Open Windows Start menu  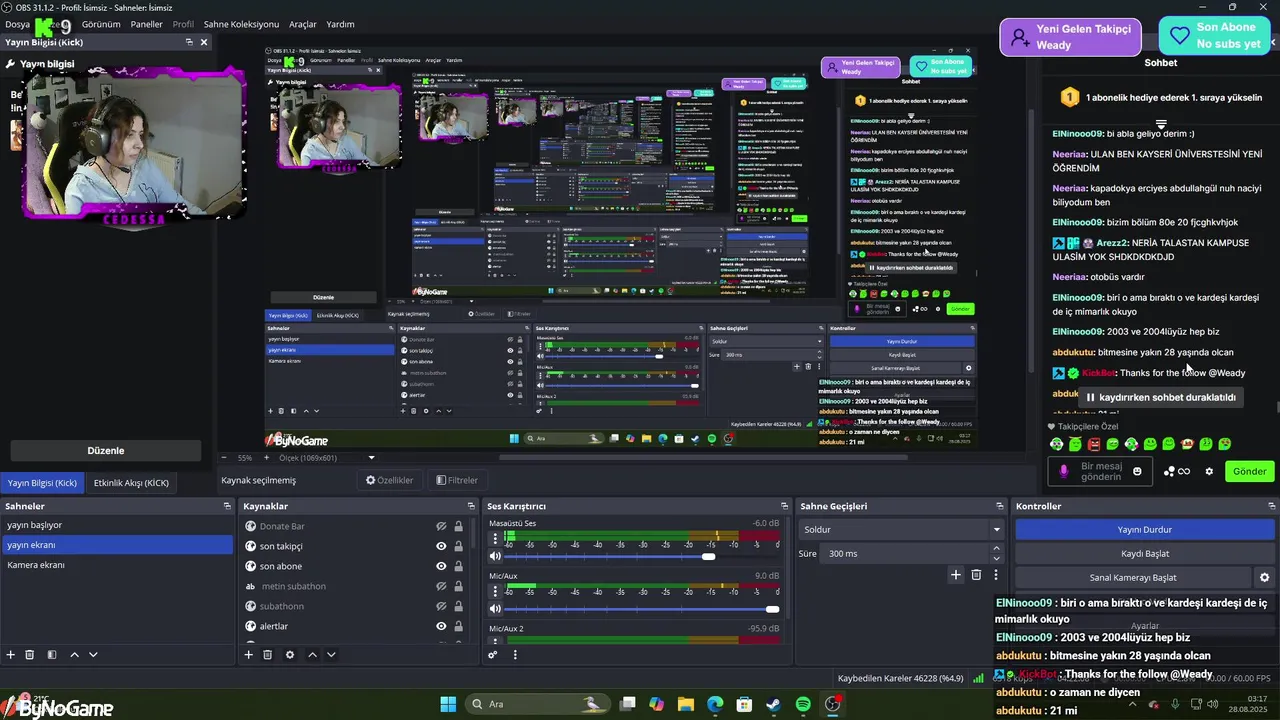[x=448, y=704]
